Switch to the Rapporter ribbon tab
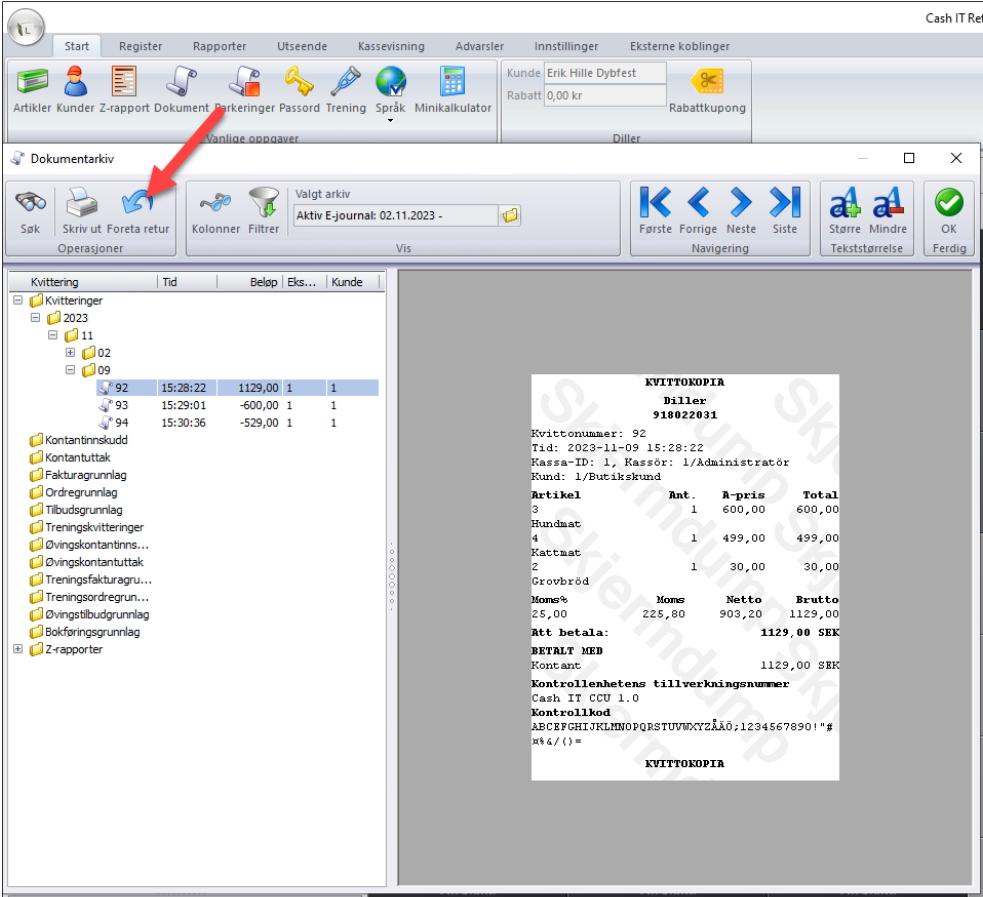Viewport: 983px width, 897px height. click(x=220, y=46)
